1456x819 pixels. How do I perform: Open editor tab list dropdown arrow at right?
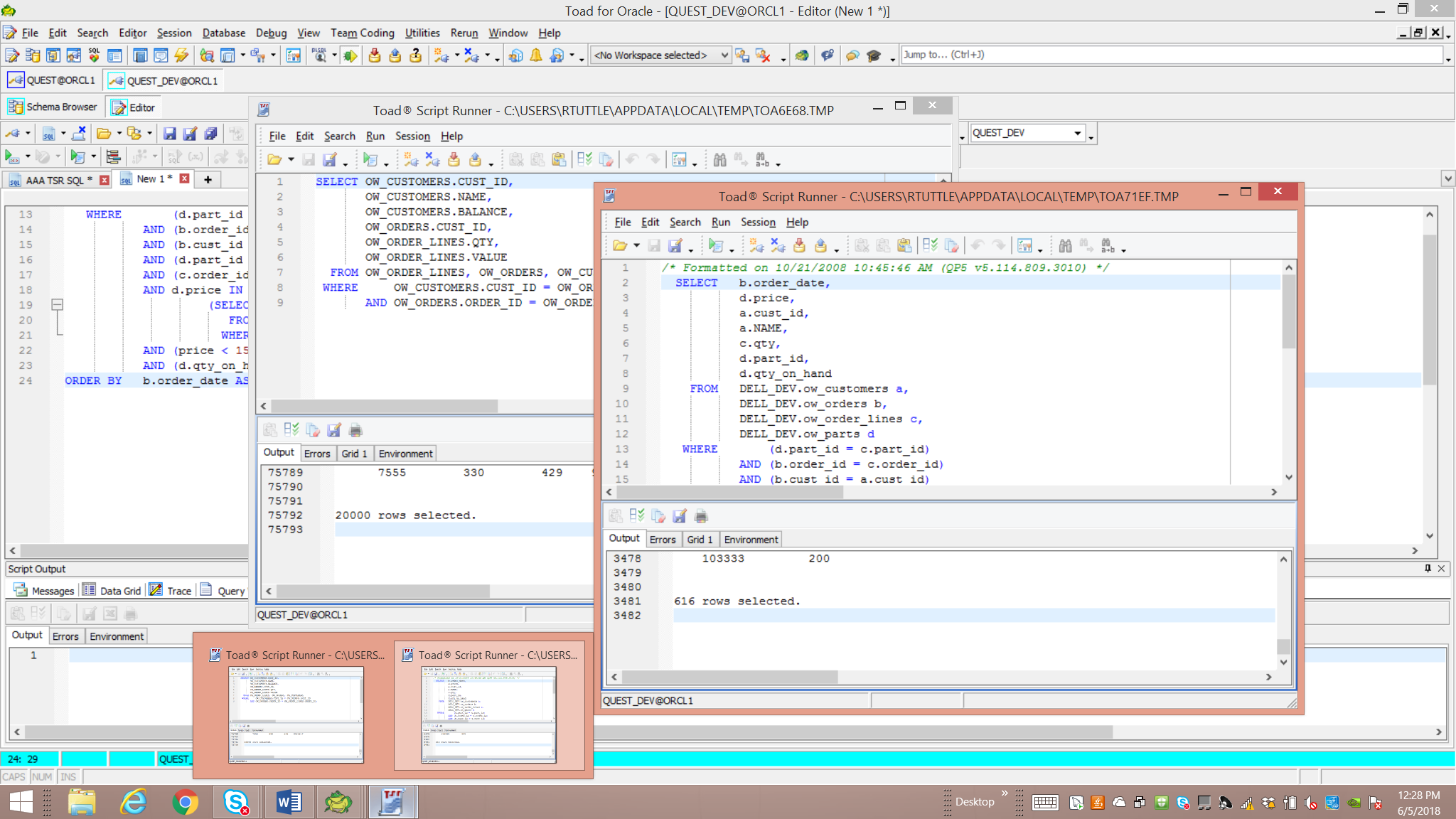pos(1448,178)
